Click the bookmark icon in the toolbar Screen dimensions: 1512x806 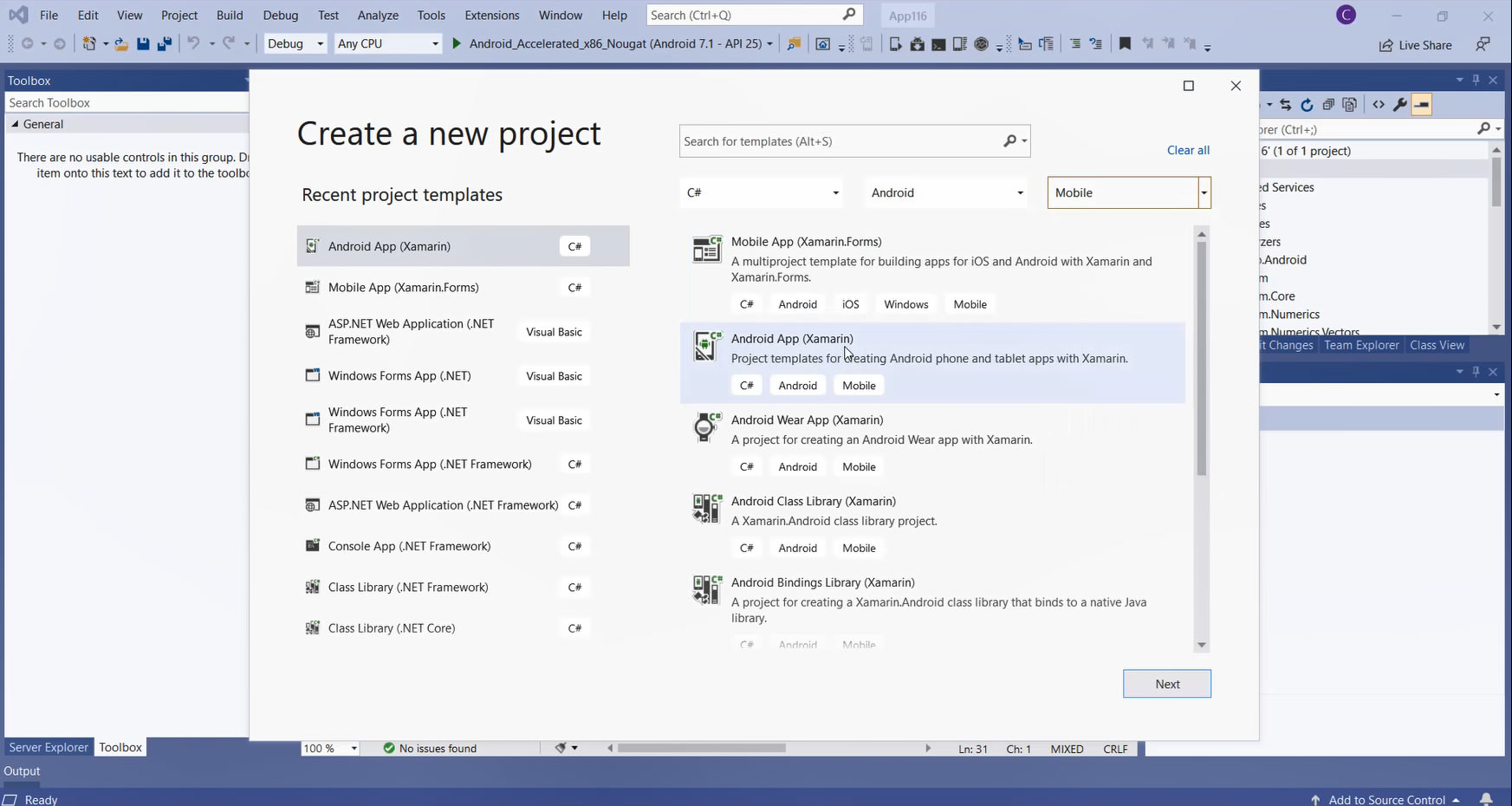point(1125,44)
